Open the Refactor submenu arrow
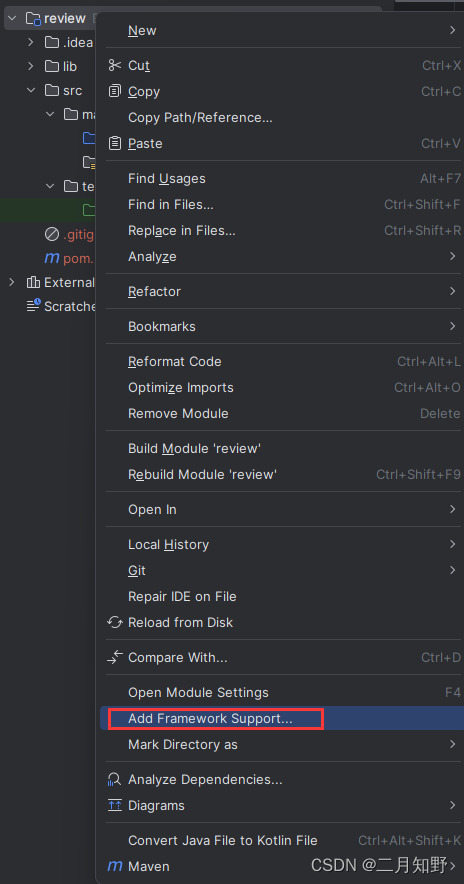The width and height of the screenshot is (464, 884). coord(452,291)
